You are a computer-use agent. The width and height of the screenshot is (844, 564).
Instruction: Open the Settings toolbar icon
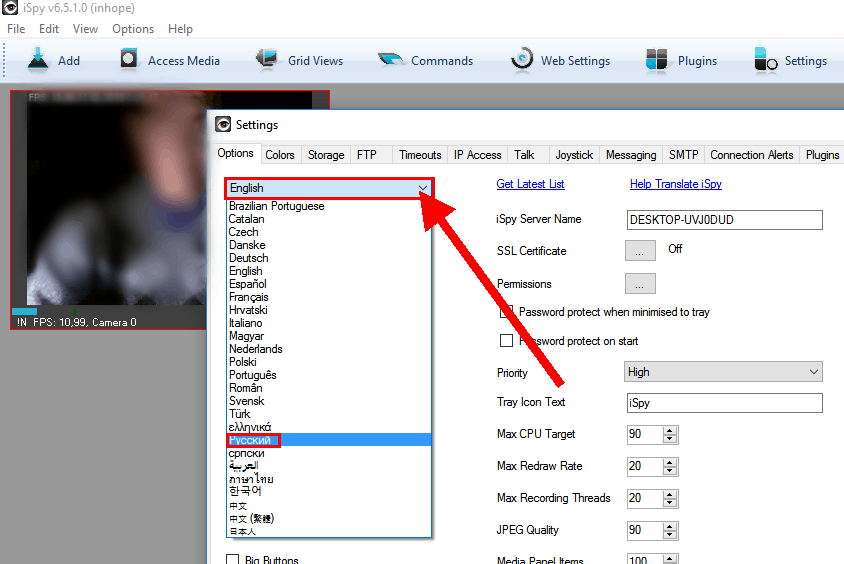tap(765, 60)
